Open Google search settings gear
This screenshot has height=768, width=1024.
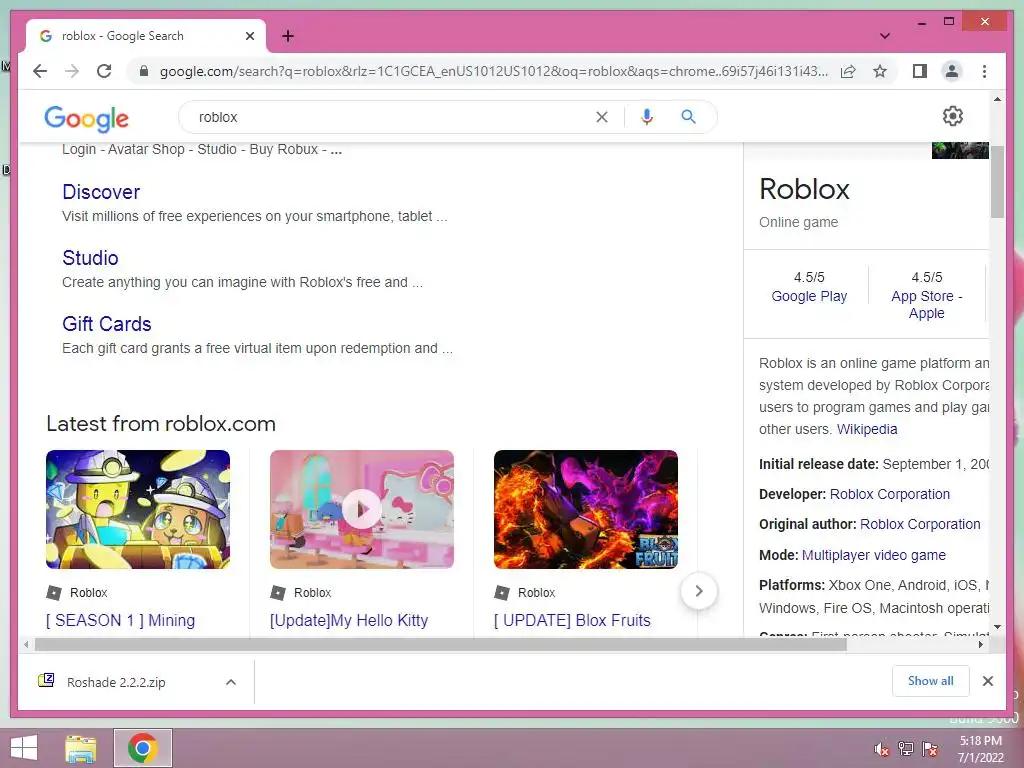953,116
